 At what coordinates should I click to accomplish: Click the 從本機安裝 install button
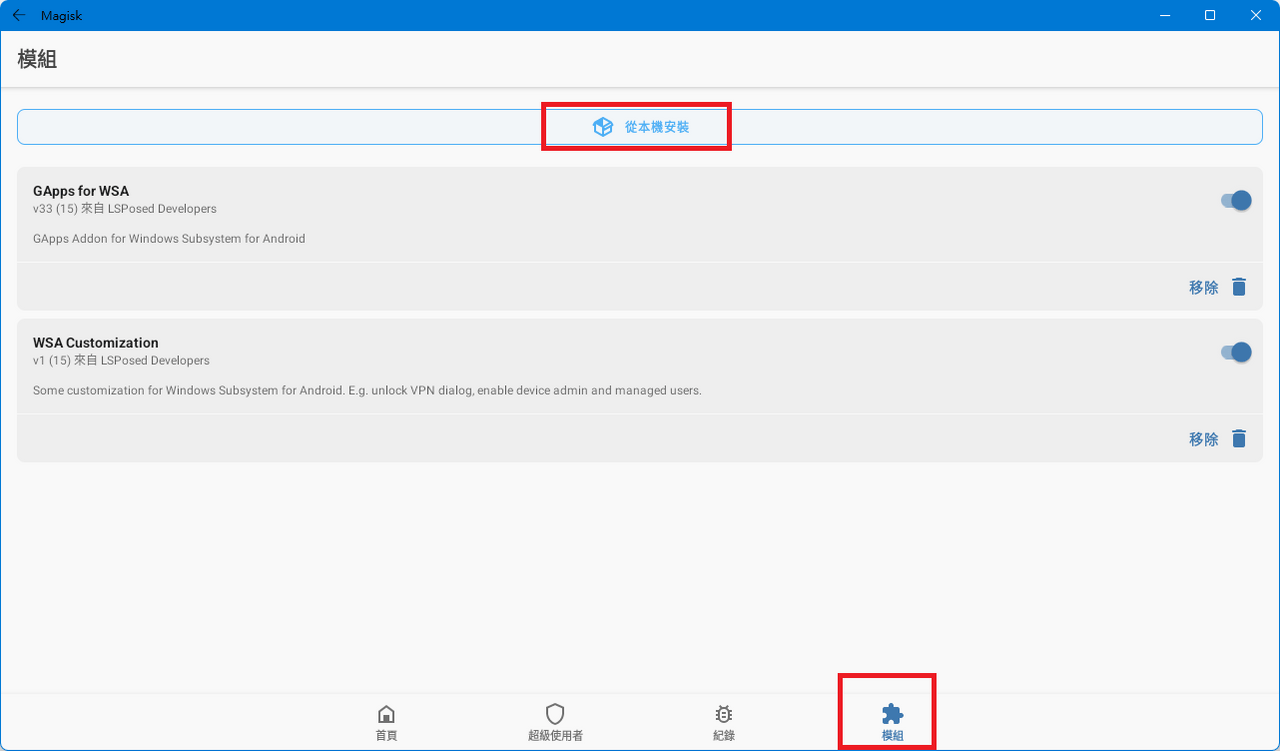pyautogui.click(x=640, y=127)
